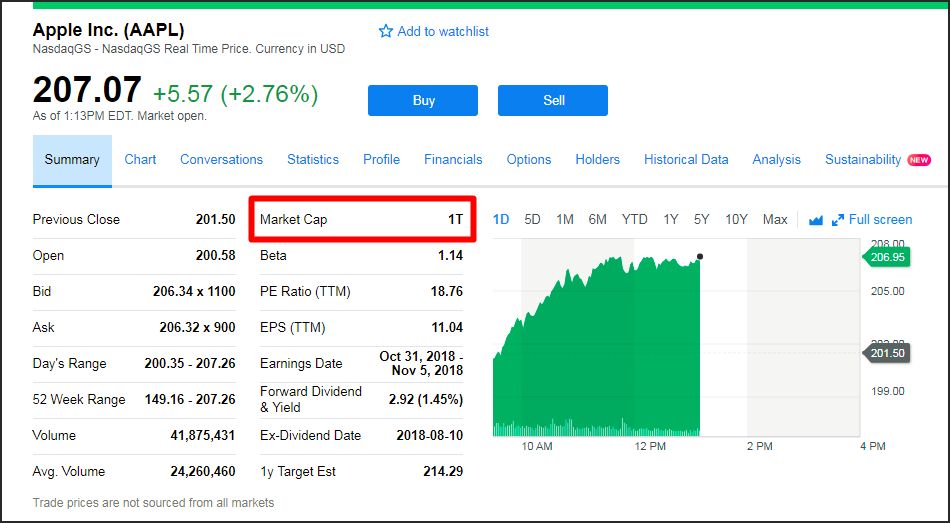Click the Day's Range value 200.35 - 207.26
Screen dimensions: 950x523
(x=190, y=363)
